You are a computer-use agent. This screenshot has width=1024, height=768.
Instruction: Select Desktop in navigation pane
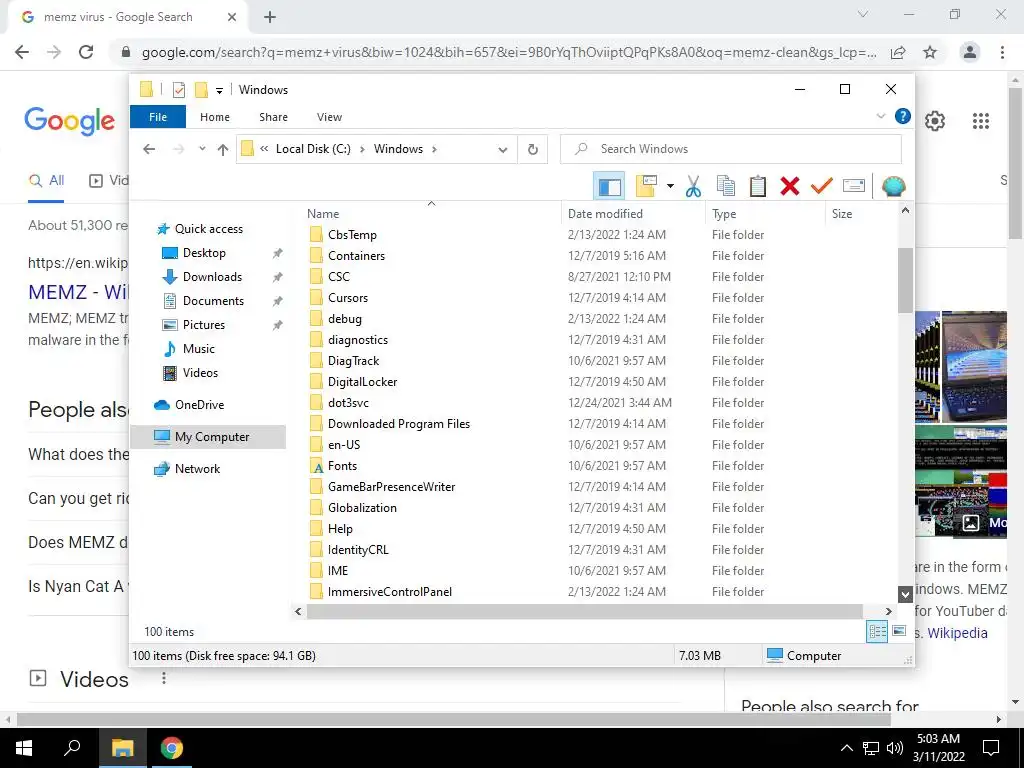coord(204,253)
